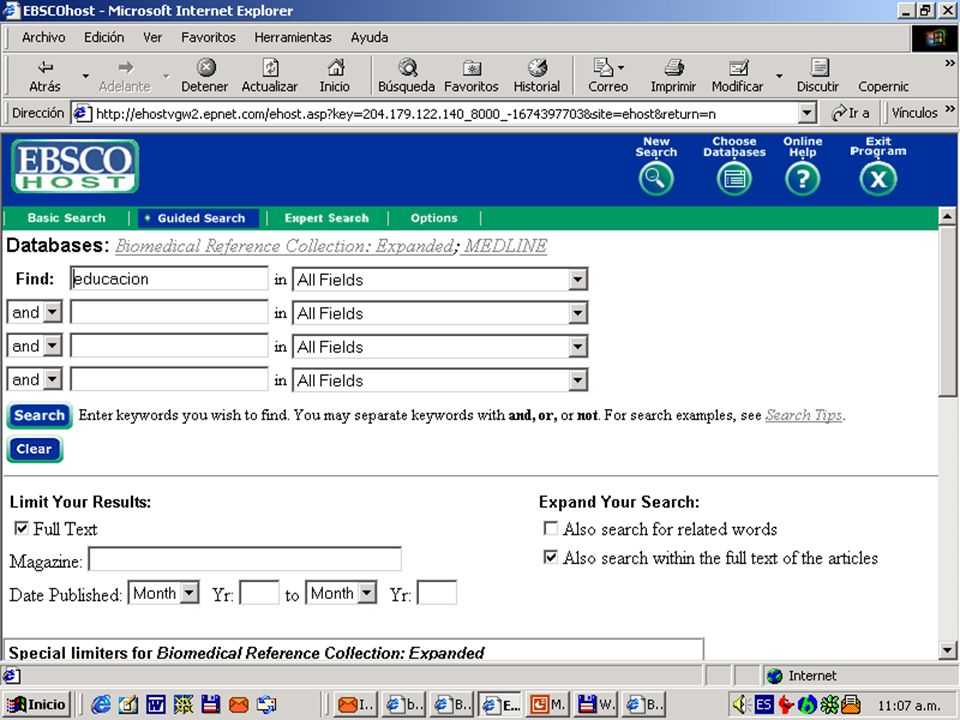The image size is (960, 720).
Task: Click the page scrollbar up arrow
Action: pyautogui.click(x=947, y=216)
